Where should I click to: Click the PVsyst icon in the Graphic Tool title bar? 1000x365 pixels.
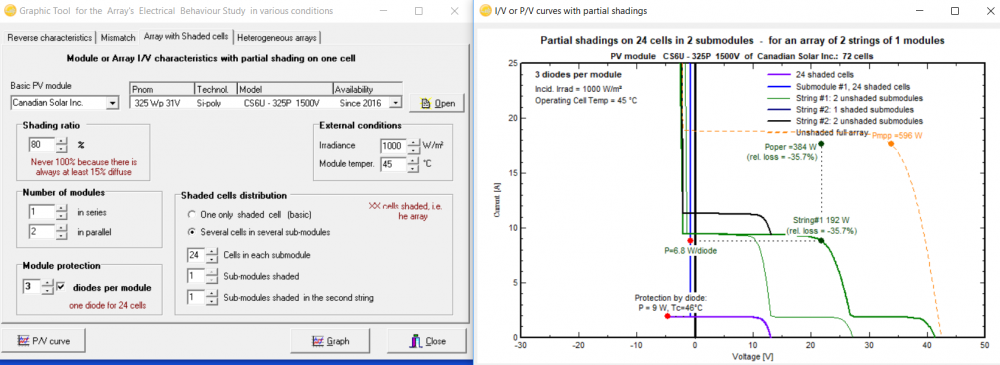pyautogui.click(x=9, y=11)
